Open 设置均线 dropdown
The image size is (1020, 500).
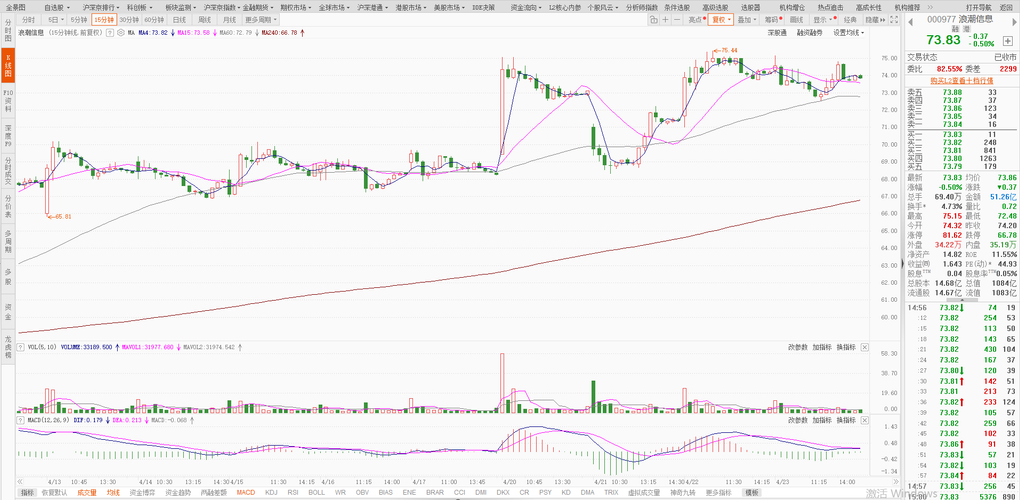tap(848, 32)
